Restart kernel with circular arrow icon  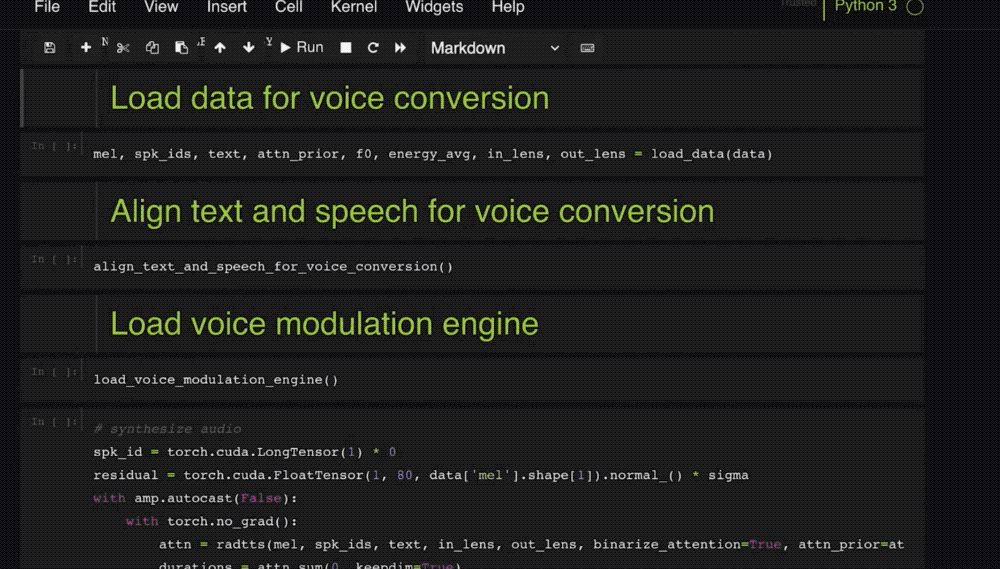click(x=373, y=48)
